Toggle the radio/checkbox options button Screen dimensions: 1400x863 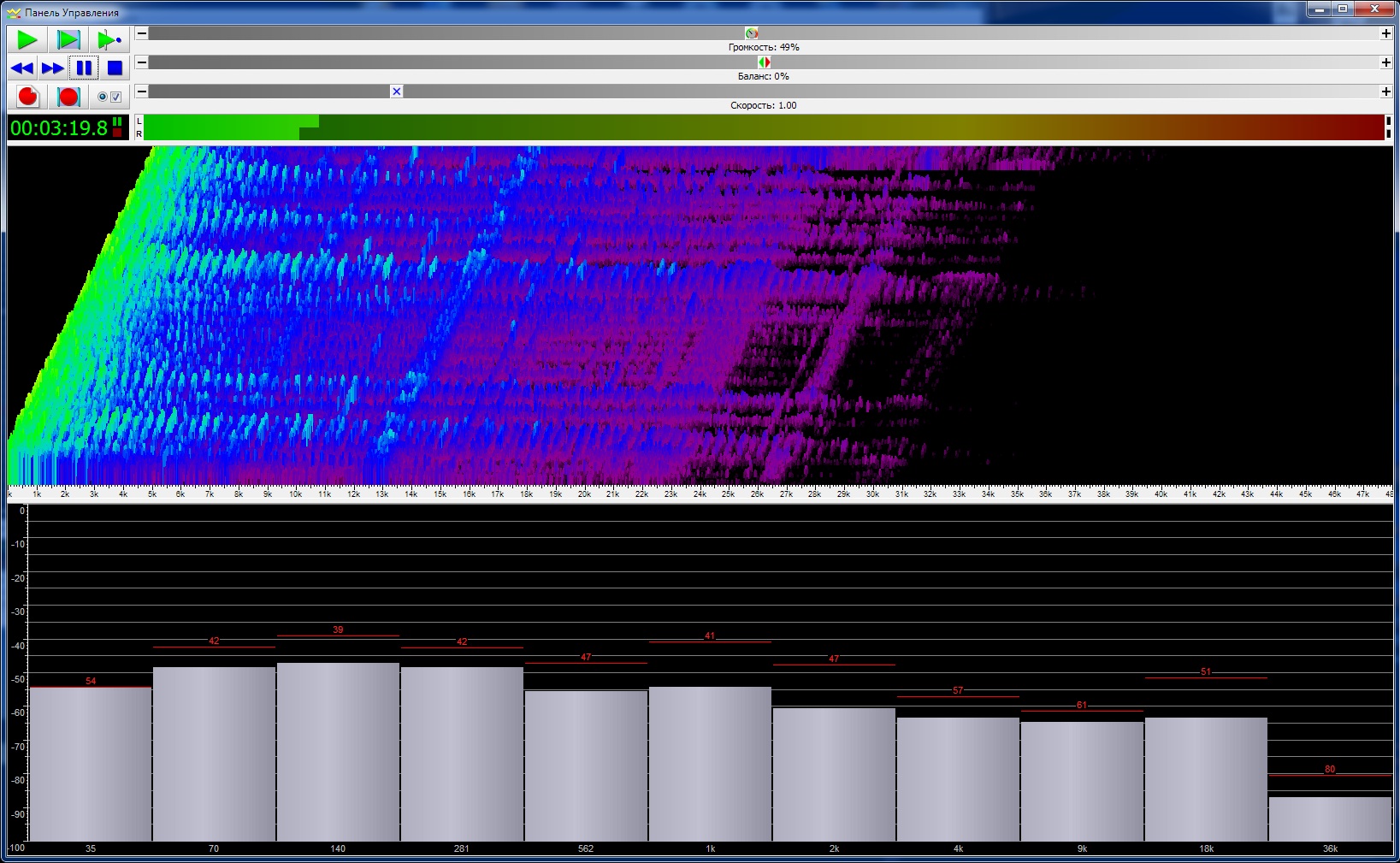(x=109, y=97)
